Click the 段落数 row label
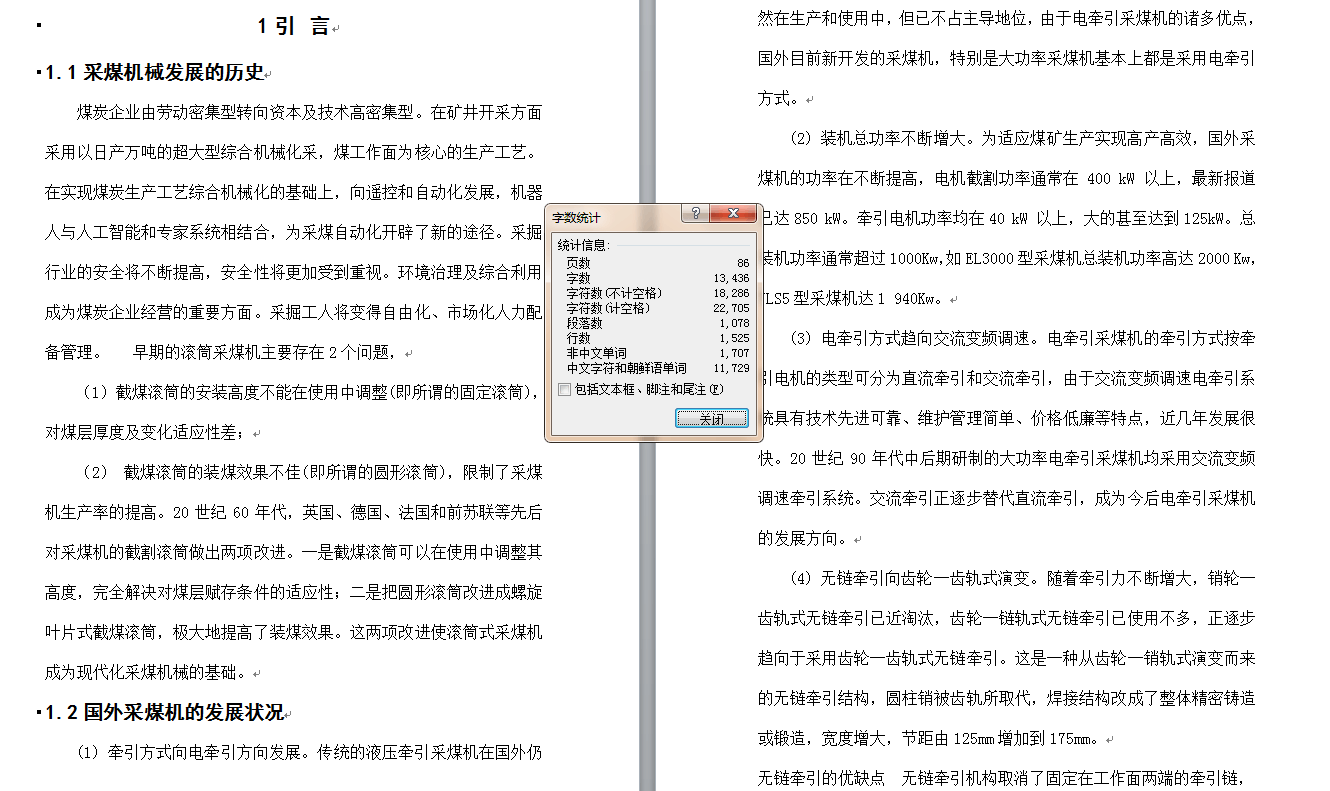This screenshot has height=791, width=1330. 584,323
